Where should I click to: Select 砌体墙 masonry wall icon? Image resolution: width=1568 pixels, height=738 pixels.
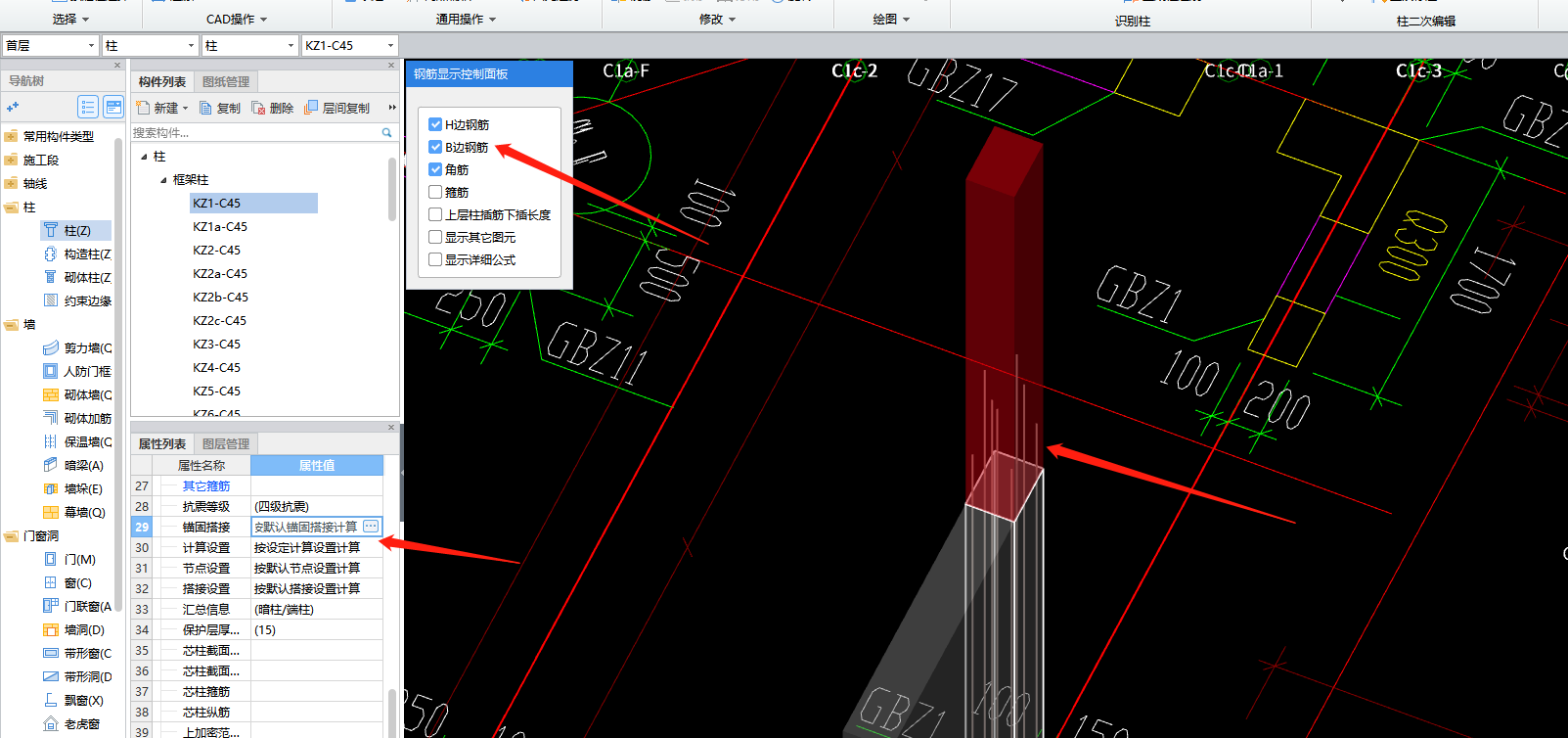pos(51,394)
